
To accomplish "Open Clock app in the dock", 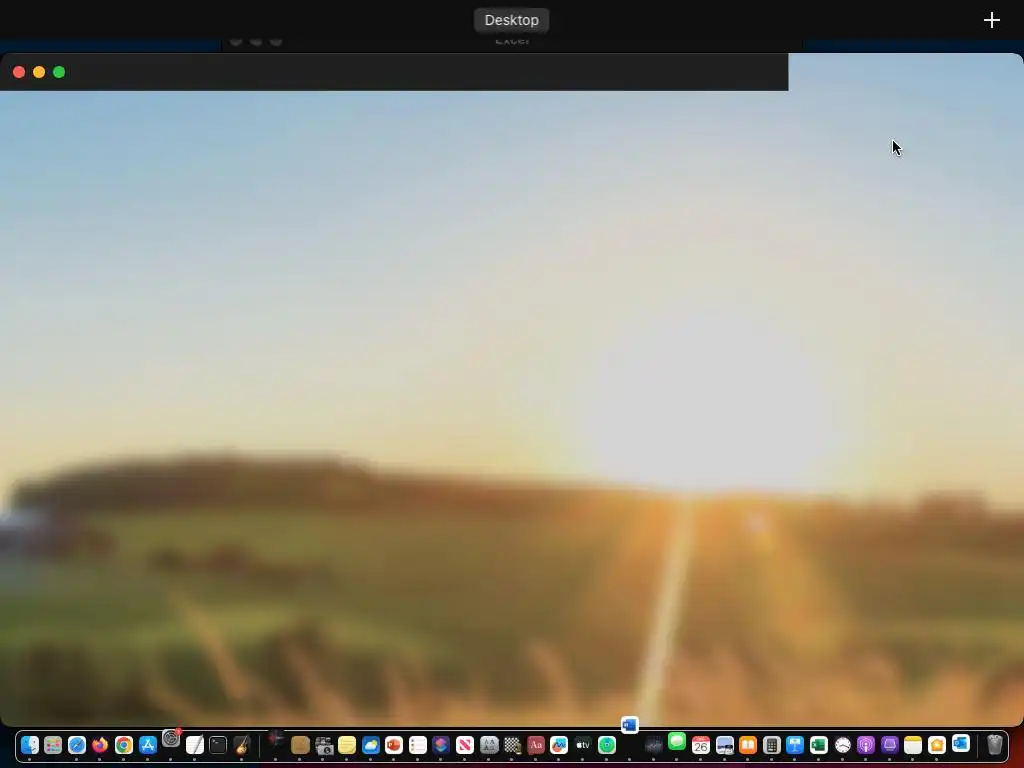I will (842, 745).
